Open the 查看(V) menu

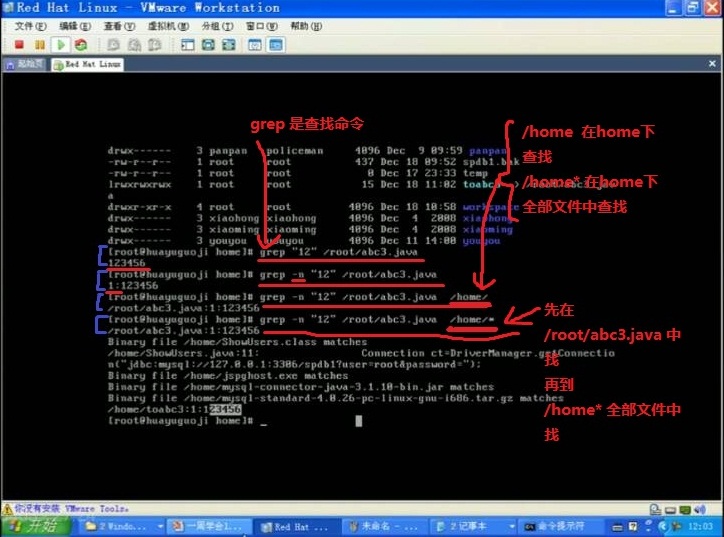(x=119, y=26)
